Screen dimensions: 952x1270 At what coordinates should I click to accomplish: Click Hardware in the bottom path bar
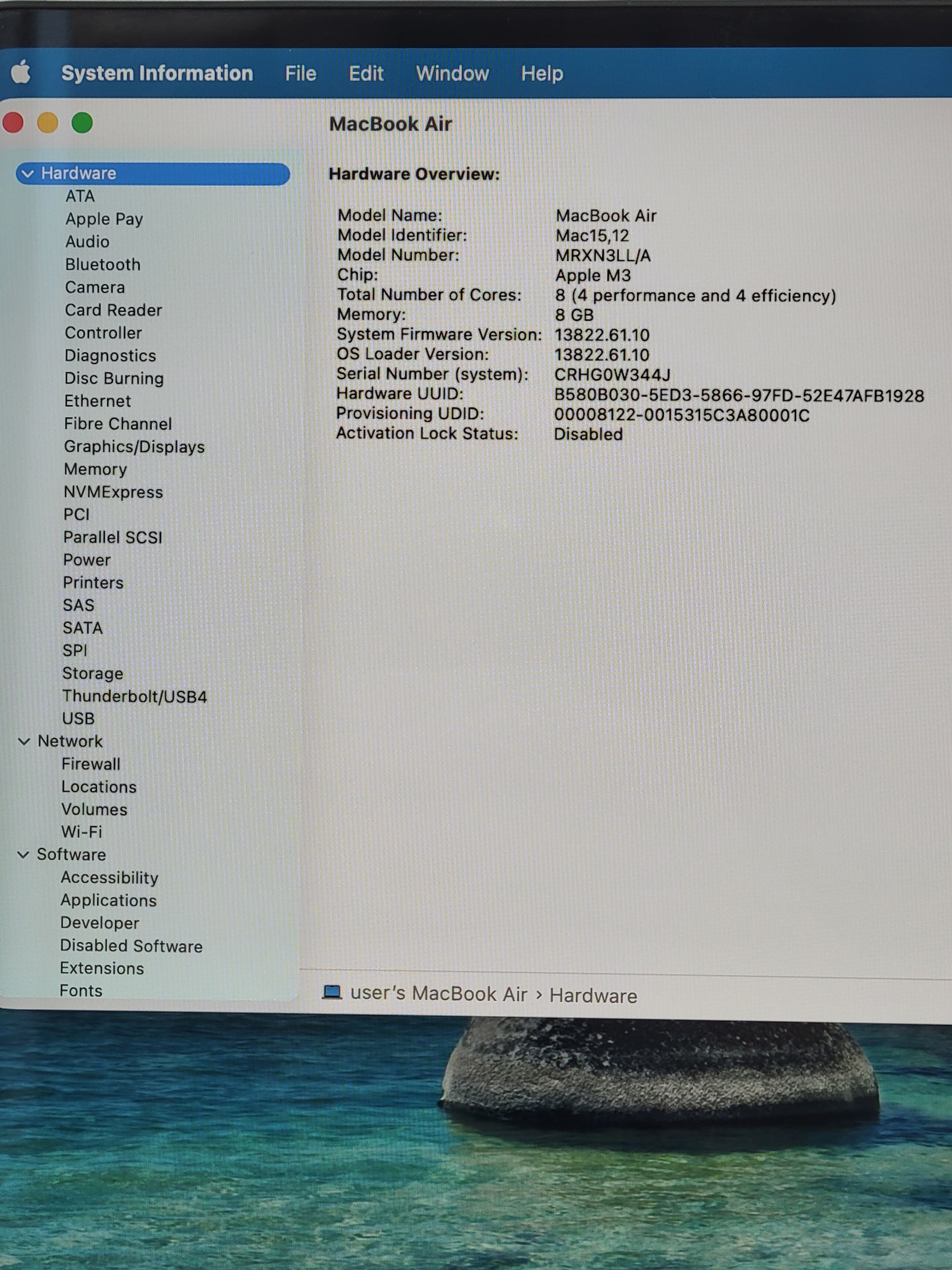coord(593,995)
